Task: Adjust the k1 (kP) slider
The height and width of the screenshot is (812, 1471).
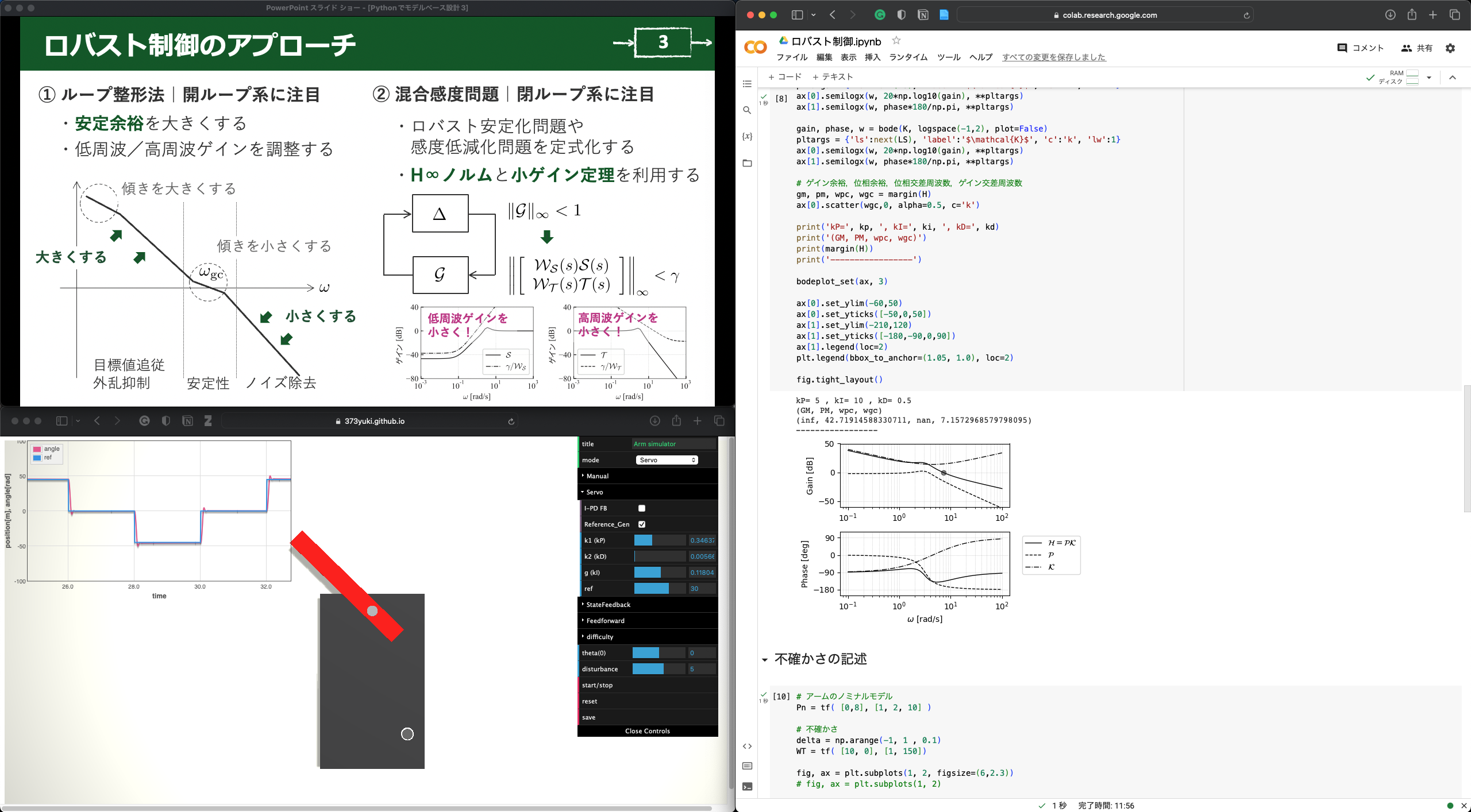Action: click(660, 540)
